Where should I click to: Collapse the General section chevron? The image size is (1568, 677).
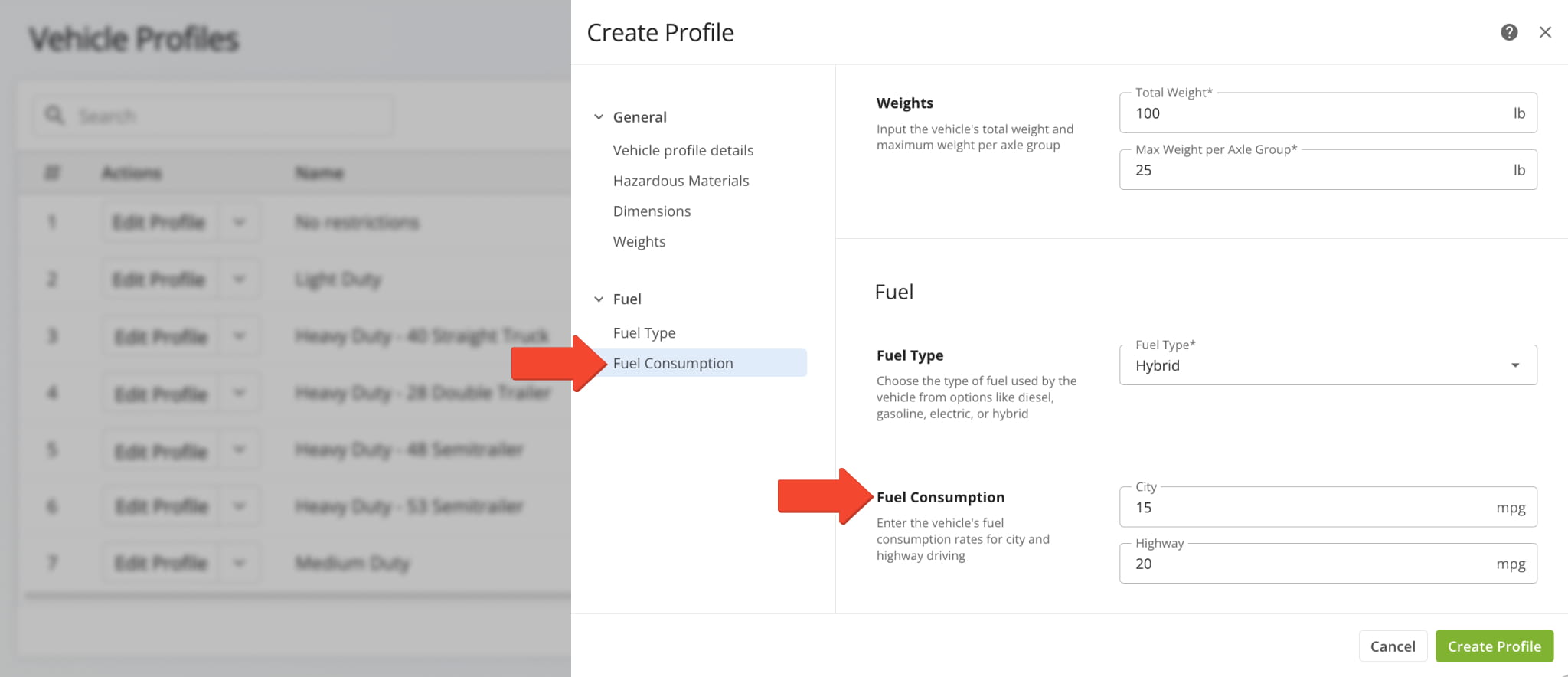(599, 117)
